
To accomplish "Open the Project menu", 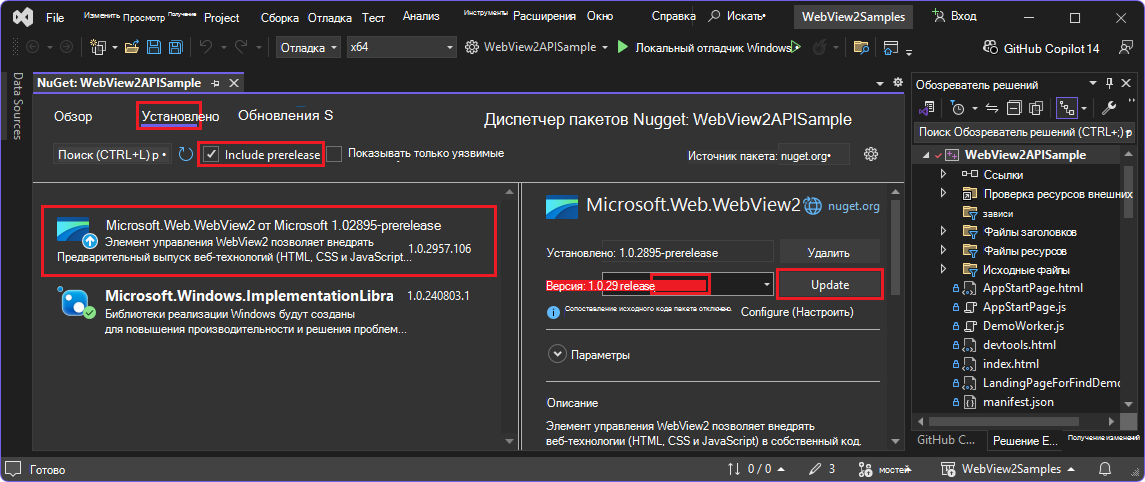I will [222, 17].
